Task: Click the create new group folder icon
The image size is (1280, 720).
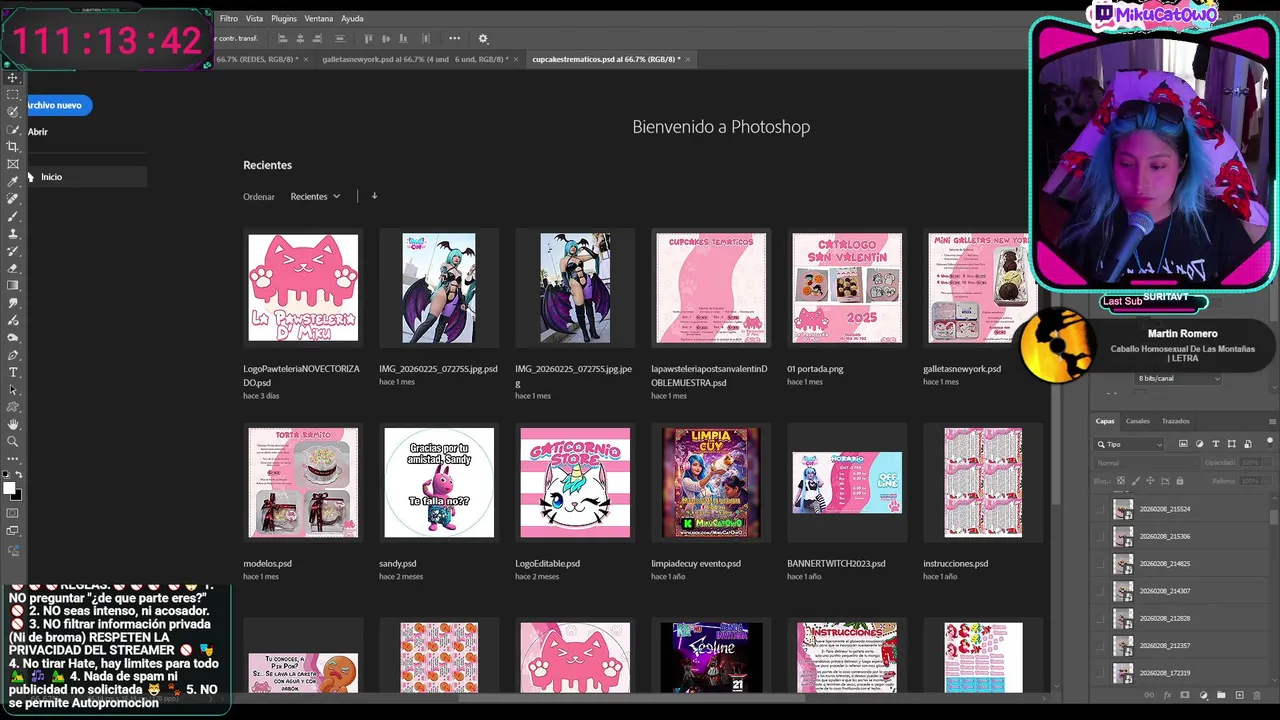Action: [1221, 695]
